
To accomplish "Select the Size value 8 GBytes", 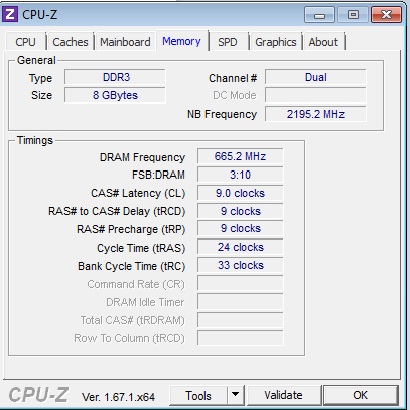I will click(x=115, y=95).
